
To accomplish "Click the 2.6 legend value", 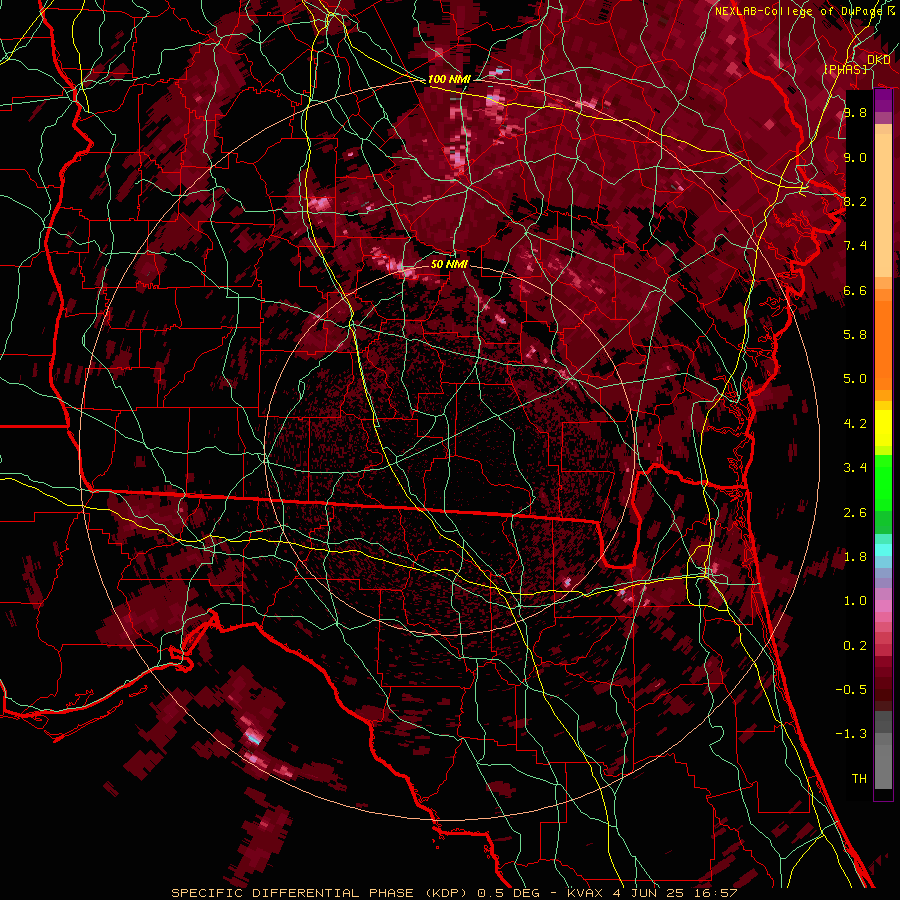I will (855, 513).
